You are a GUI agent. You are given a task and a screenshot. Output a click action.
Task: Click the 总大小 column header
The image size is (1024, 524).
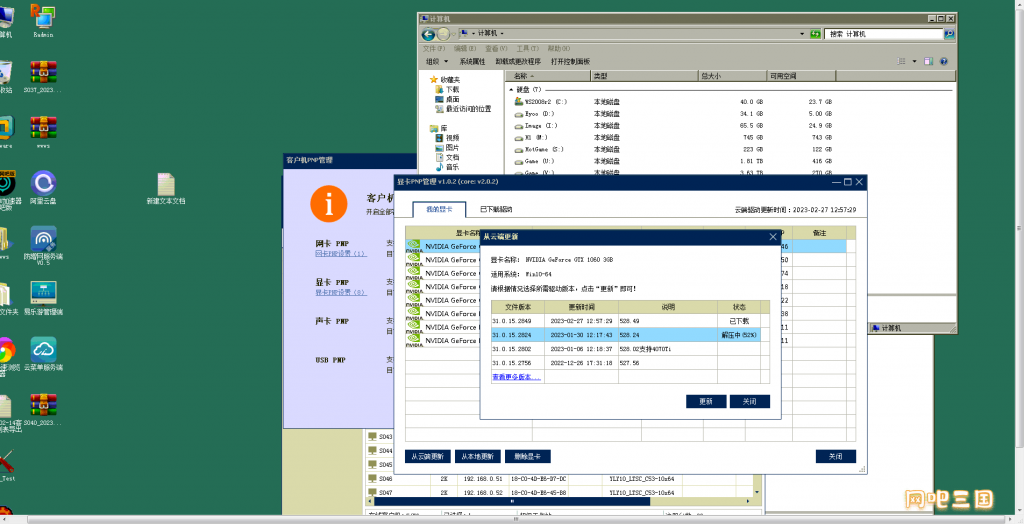coord(732,76)
